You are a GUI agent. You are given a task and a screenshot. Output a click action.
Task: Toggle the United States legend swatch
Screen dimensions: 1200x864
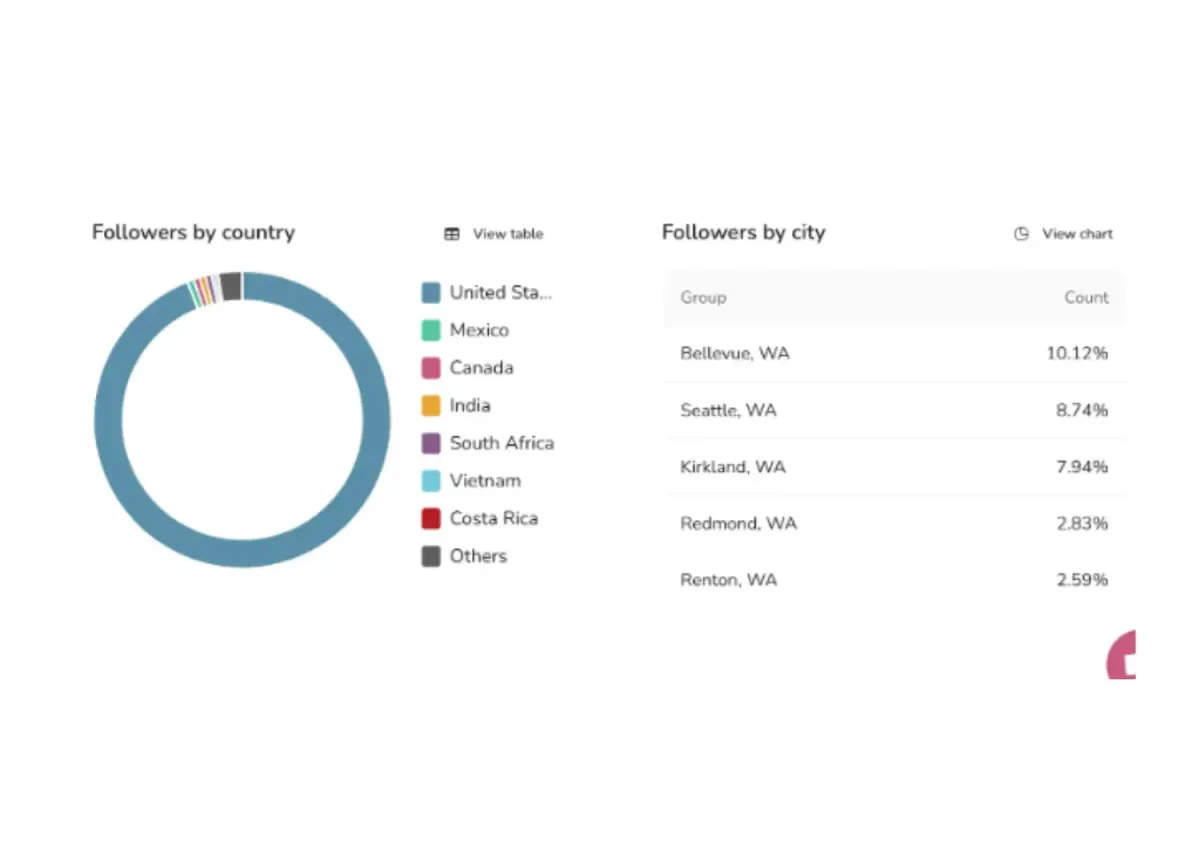coord(431,293)
